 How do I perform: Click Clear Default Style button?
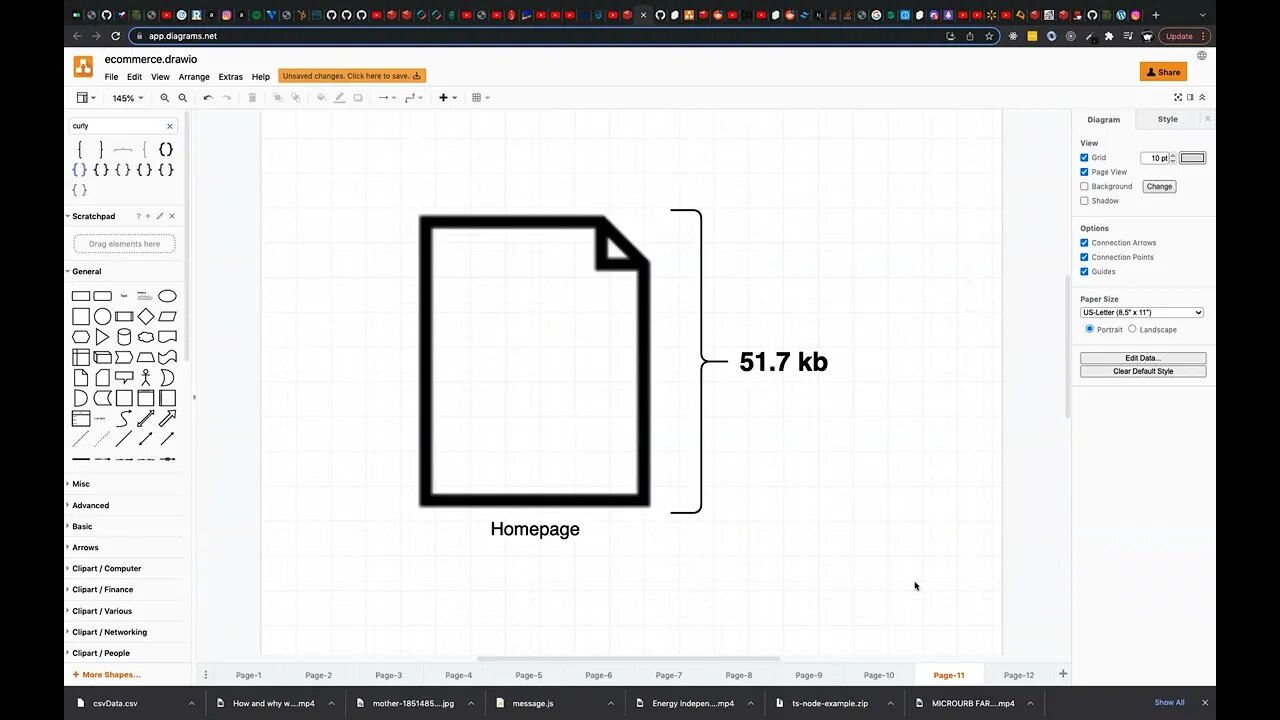pyautogui.click(x=1143, y=371)
